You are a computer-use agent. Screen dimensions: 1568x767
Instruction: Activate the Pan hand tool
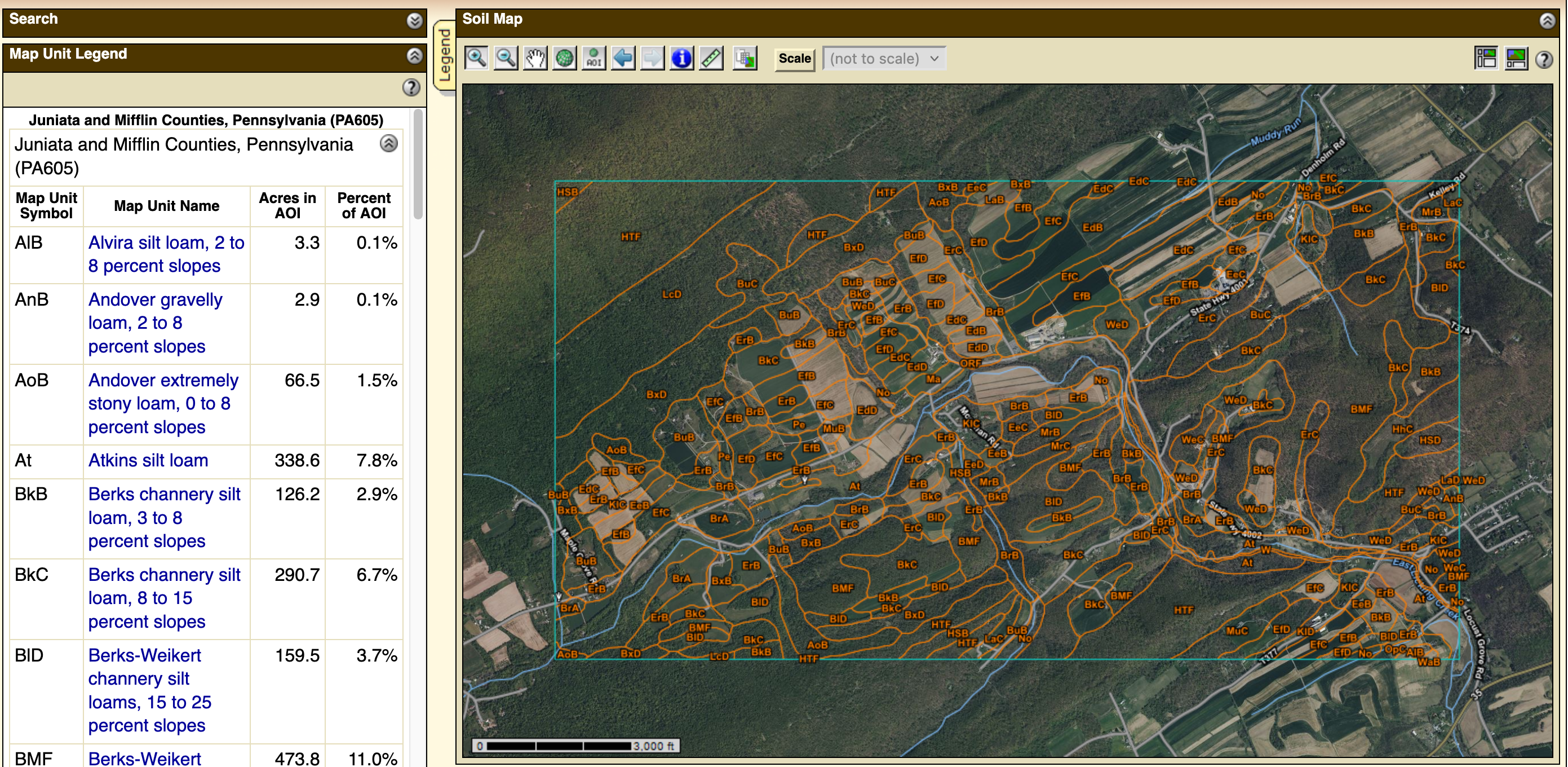[535, 59]
